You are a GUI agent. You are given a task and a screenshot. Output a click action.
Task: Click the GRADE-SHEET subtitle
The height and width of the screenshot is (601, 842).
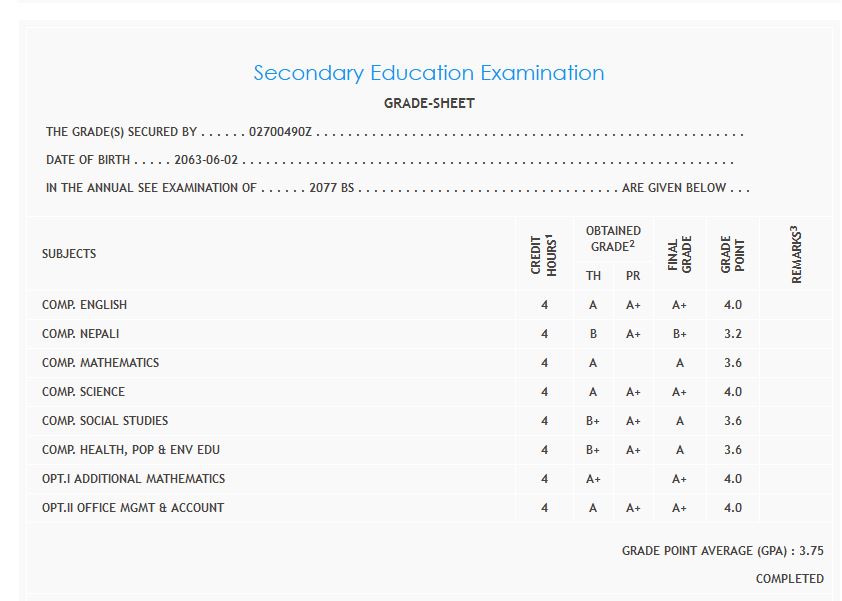pyautogui.click(x=429, y=103)
